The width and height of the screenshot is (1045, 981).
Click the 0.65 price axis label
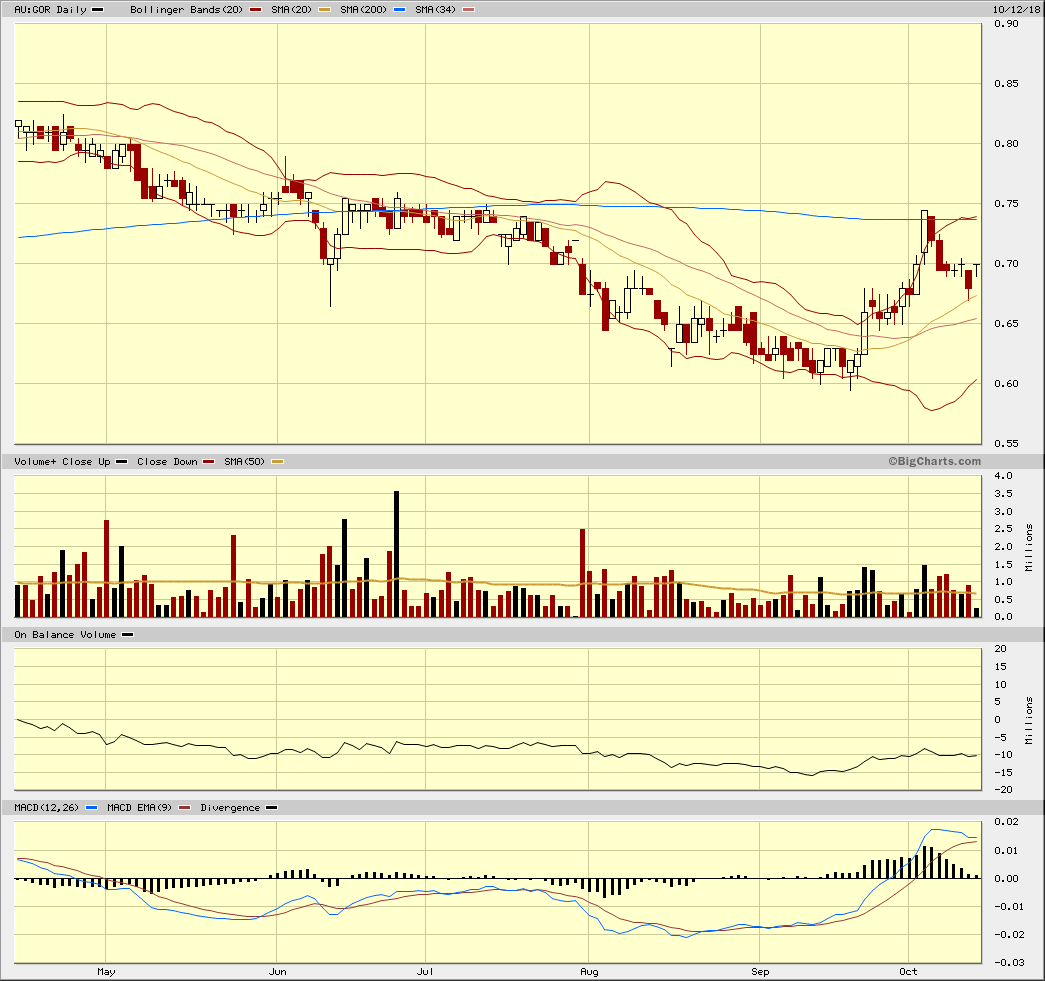point(1006,323)
